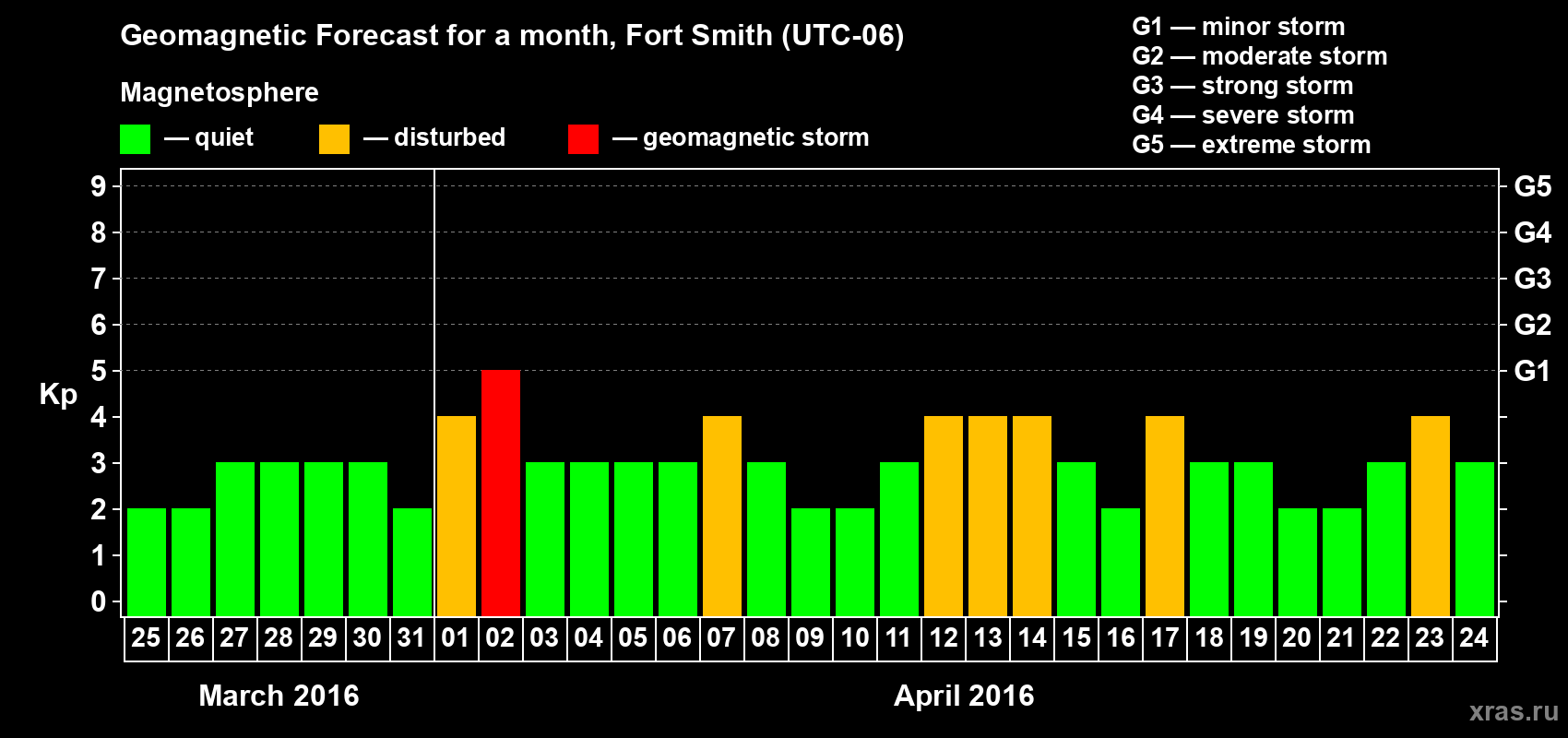Click the Kp value 5 on left axis

[99, 371]
